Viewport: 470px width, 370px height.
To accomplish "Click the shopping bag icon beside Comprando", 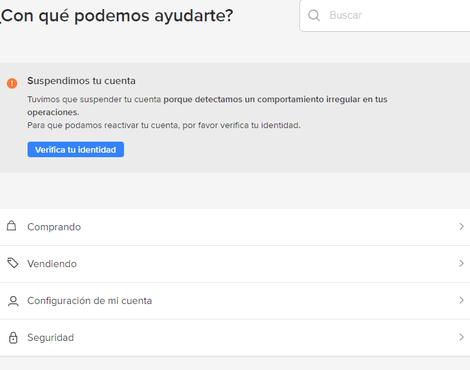I will coord(12,226).
